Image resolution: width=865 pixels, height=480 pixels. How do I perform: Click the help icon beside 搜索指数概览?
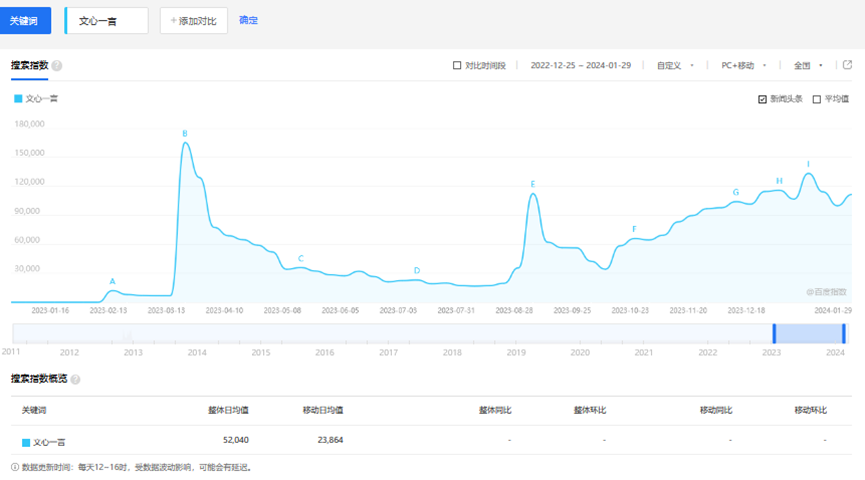pyautogui.click(x=75, y=380)
